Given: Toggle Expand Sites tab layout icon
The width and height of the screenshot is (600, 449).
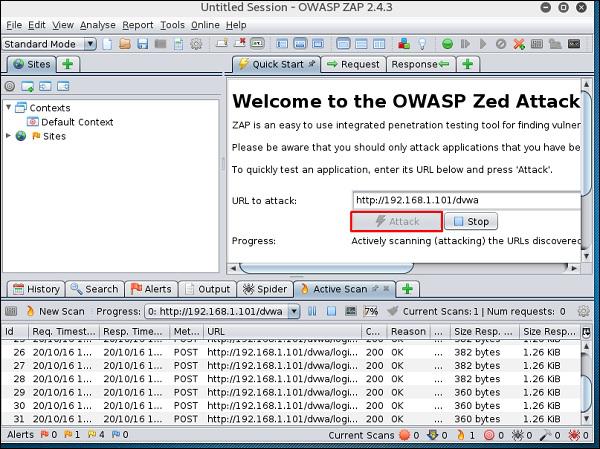Looking at the screenshot, I should pyautogui.click(x=282, y=44).
